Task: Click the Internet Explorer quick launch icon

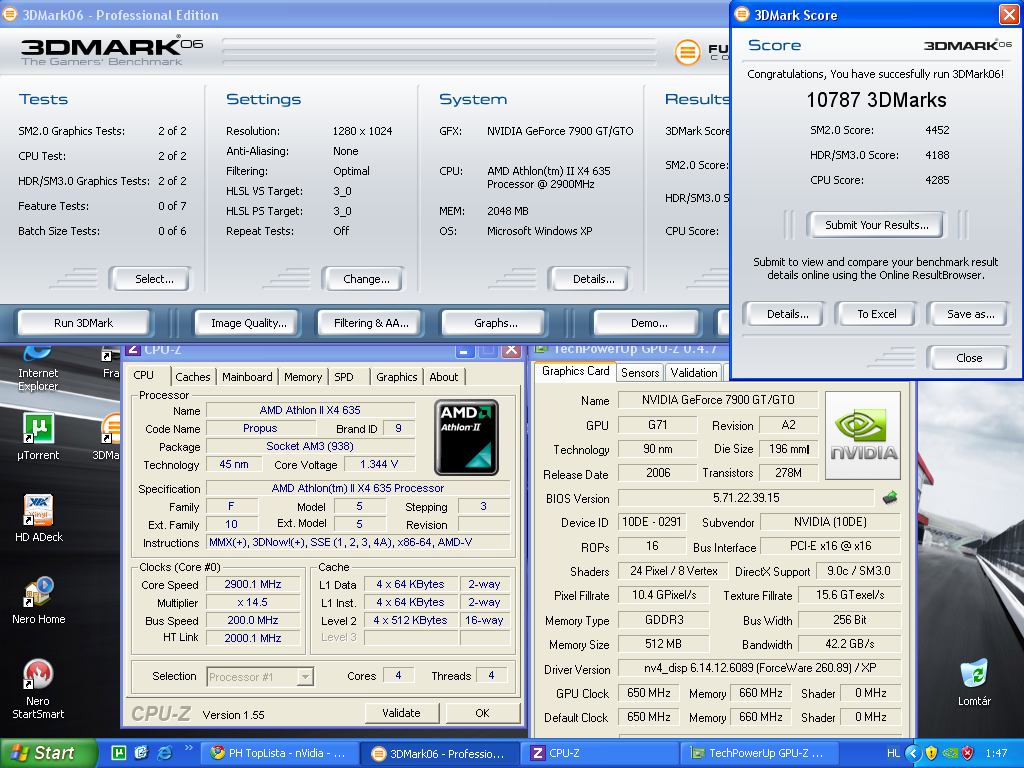Action: pos(165,753)
